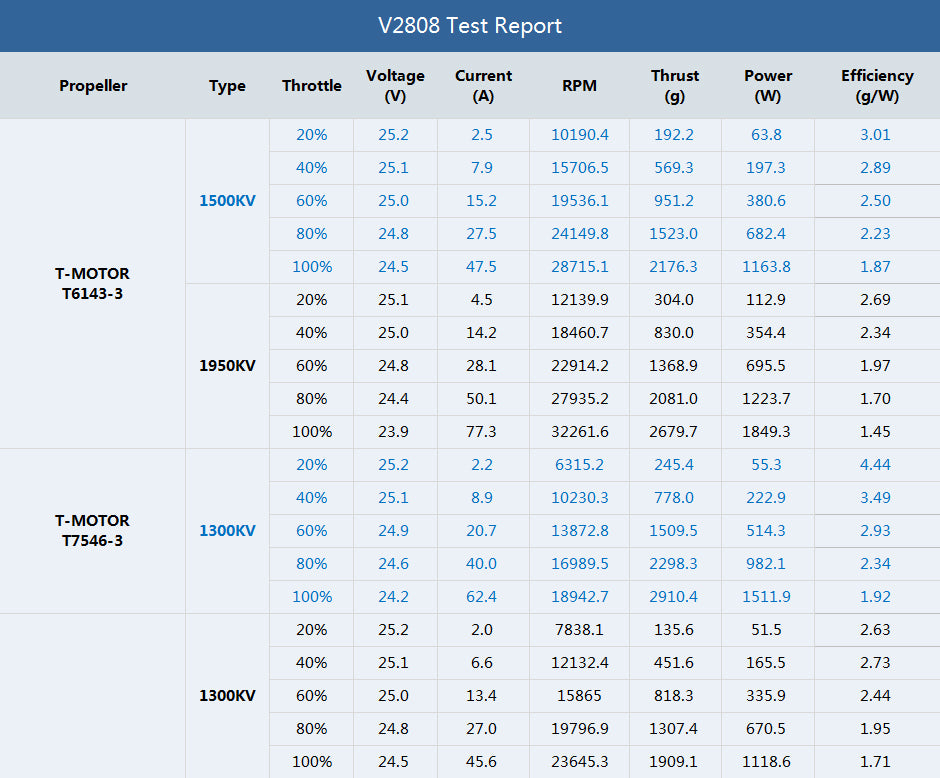
Task: Select the Propeller column header
Action: (93, 86)
